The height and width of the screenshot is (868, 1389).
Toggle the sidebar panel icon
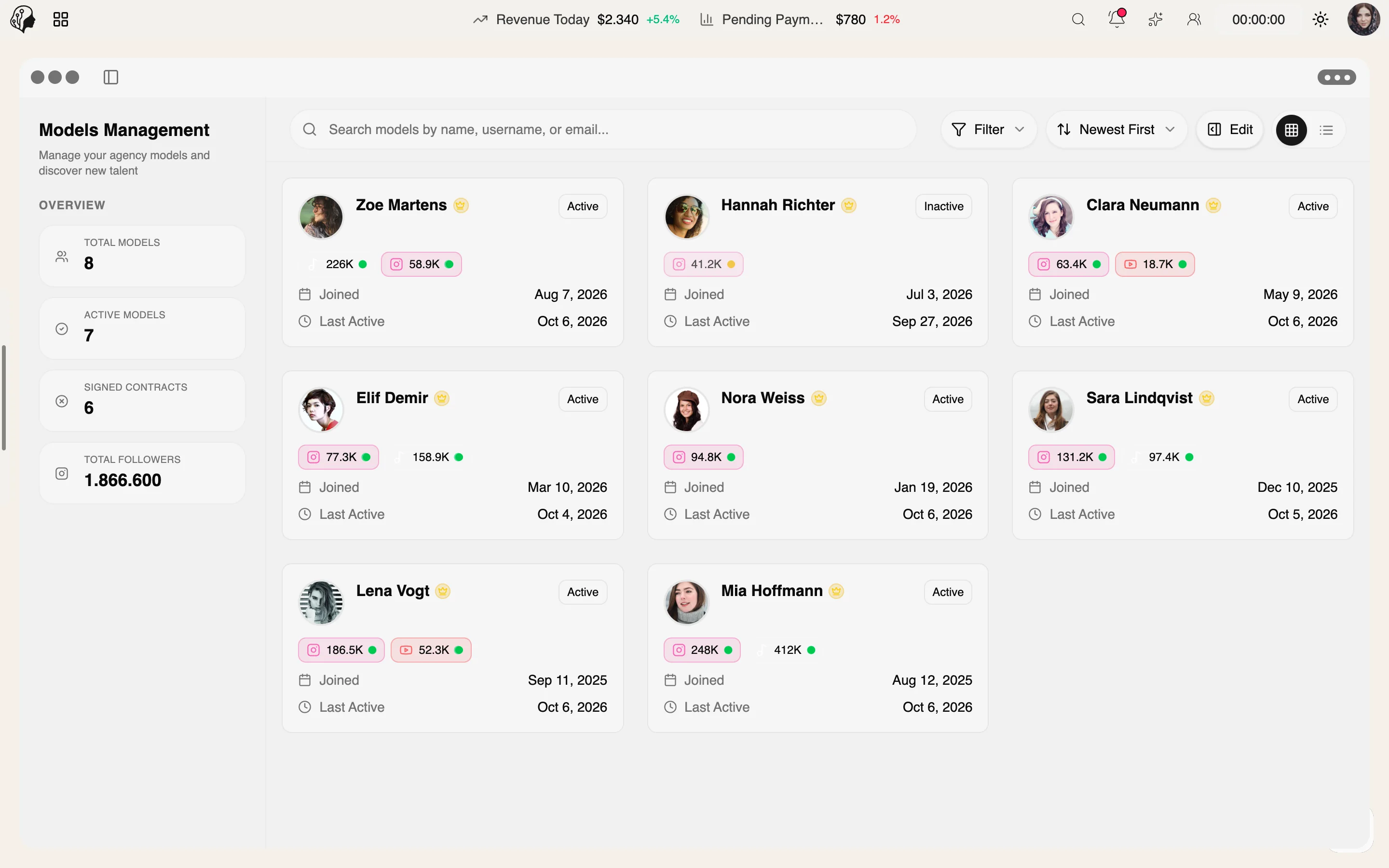coord(111,77)
